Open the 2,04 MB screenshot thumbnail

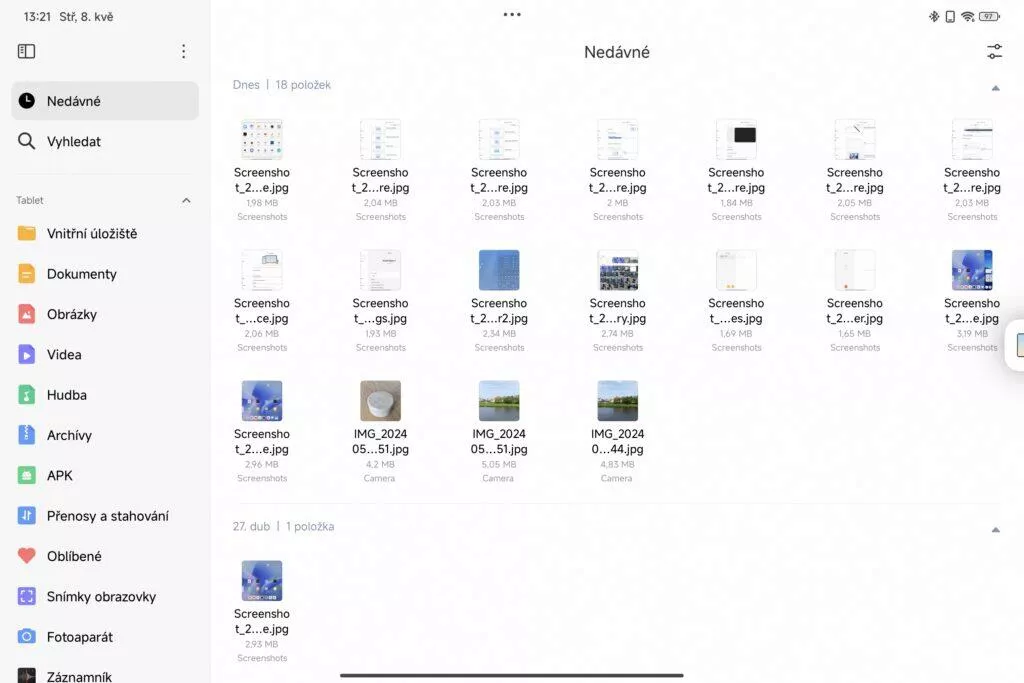tap(381, 139)
